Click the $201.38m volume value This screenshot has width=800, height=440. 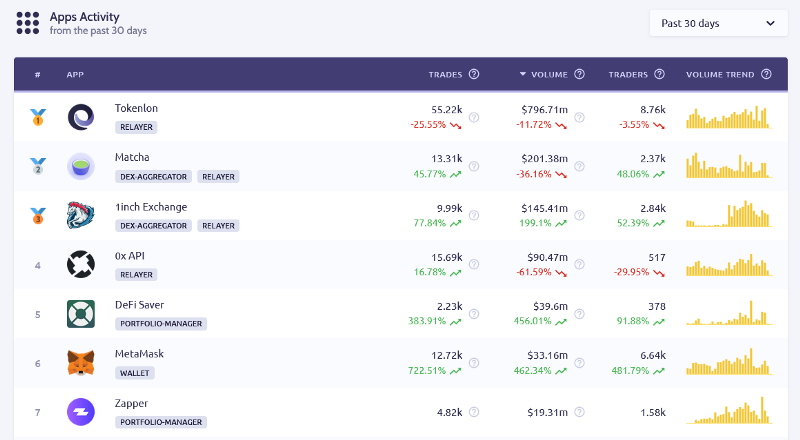[544, 159]
